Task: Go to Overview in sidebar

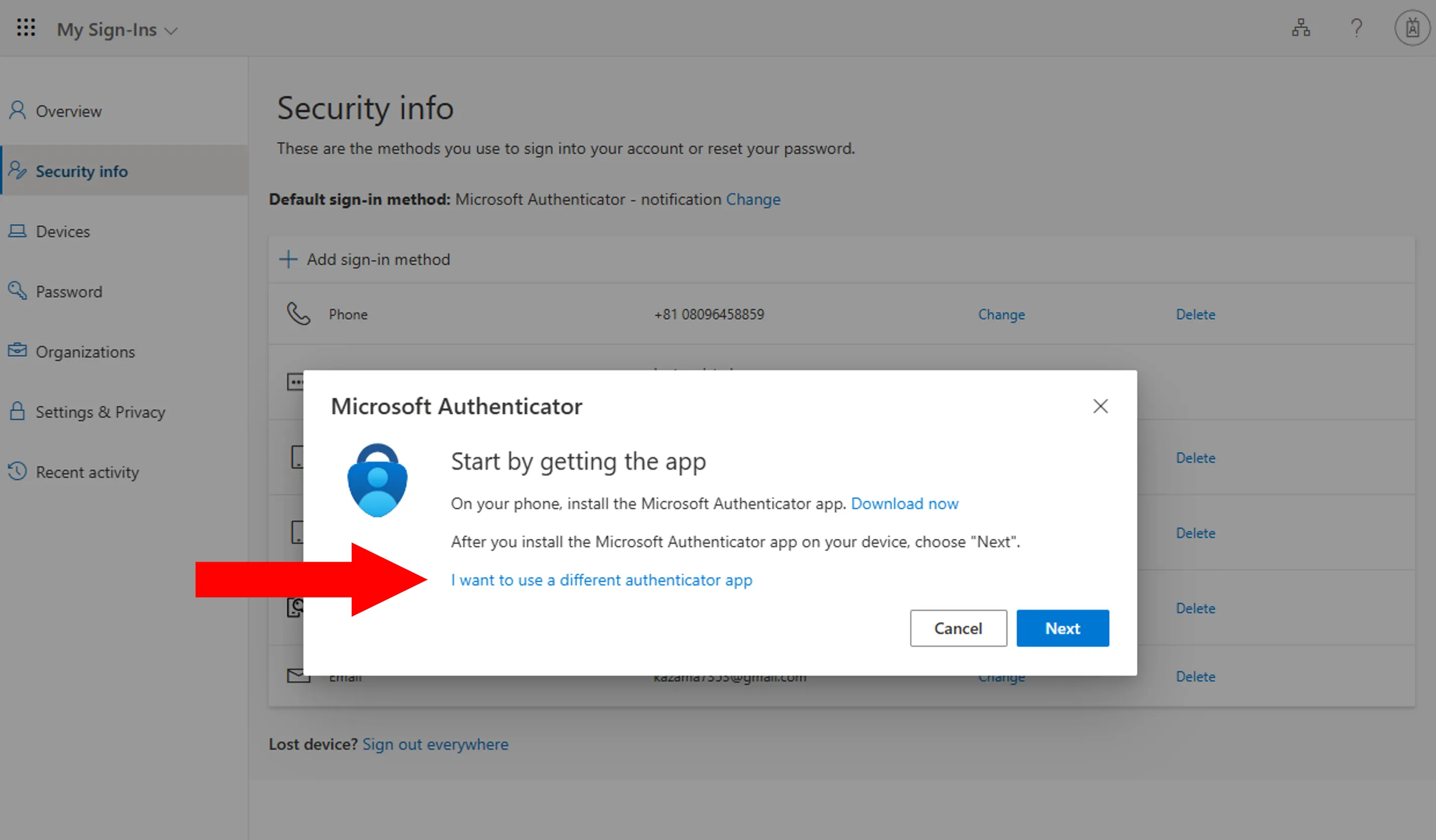Action: click(68, 111)
